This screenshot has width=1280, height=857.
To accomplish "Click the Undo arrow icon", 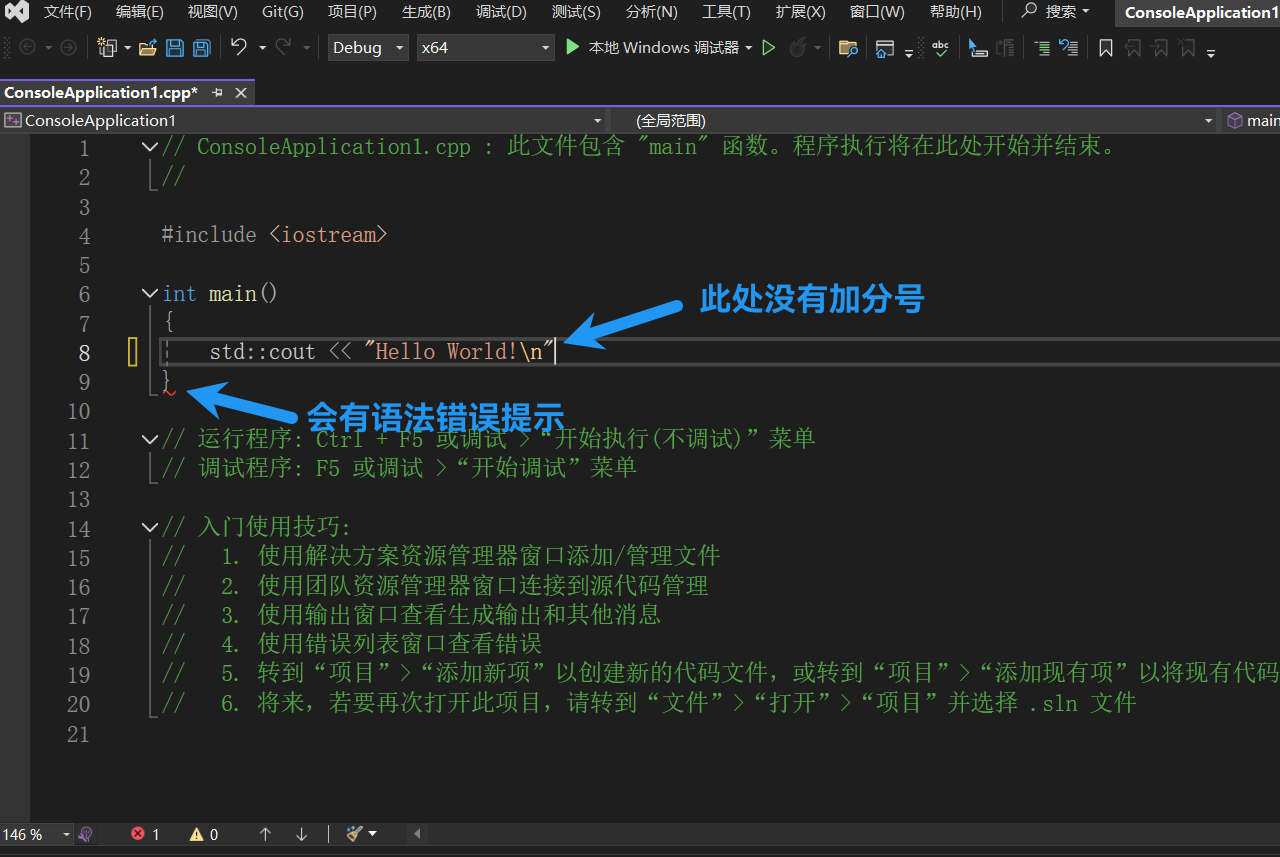I will [x=238, y=47].
